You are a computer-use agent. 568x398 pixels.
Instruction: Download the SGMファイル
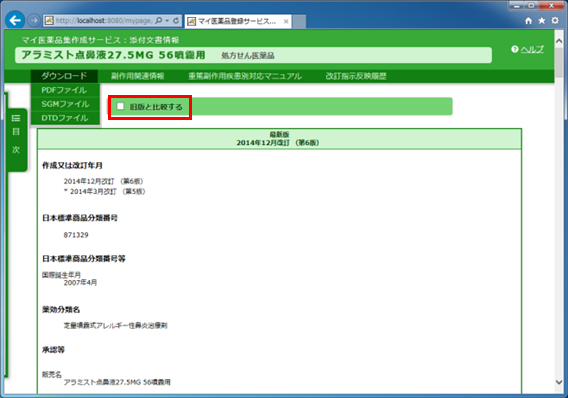tap(65, 104)
